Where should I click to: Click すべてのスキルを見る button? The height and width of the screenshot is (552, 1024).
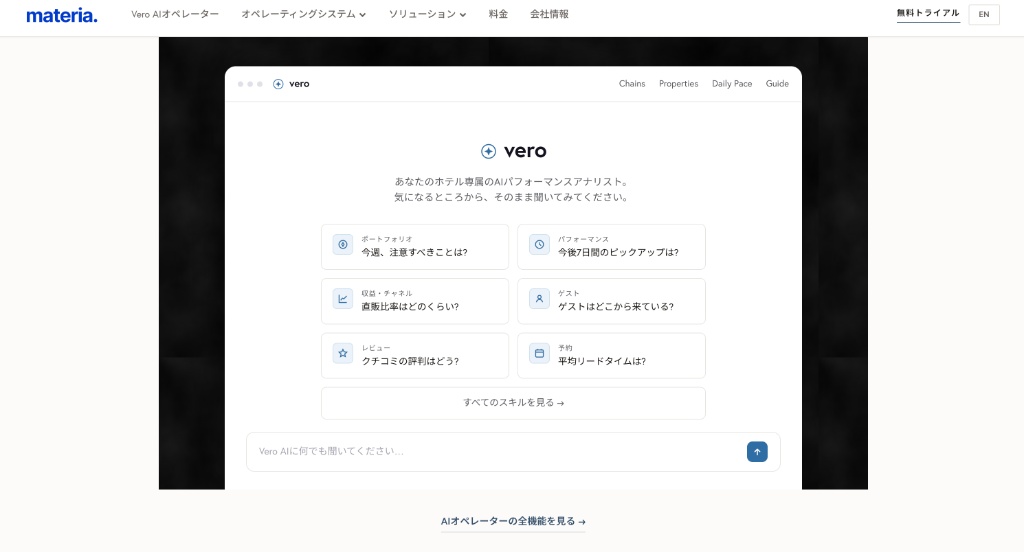(513, 403)
